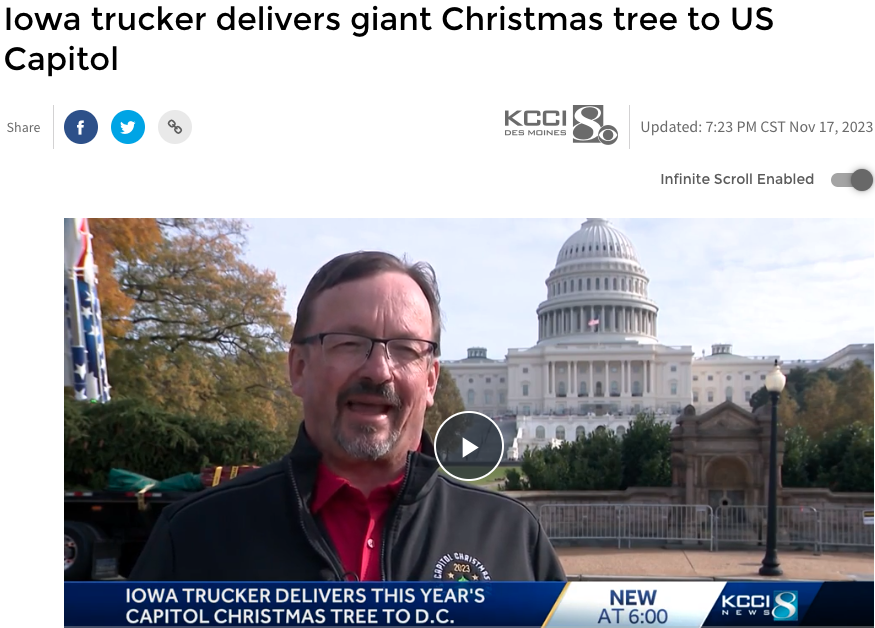
Task: Click the DES MOINES text under KCCI
Action: click(535, 133)
